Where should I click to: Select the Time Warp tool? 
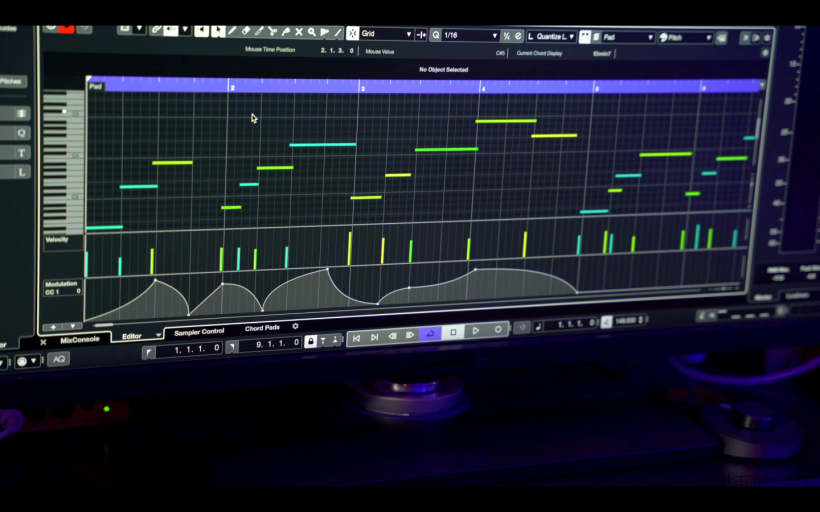pos(325,32)
